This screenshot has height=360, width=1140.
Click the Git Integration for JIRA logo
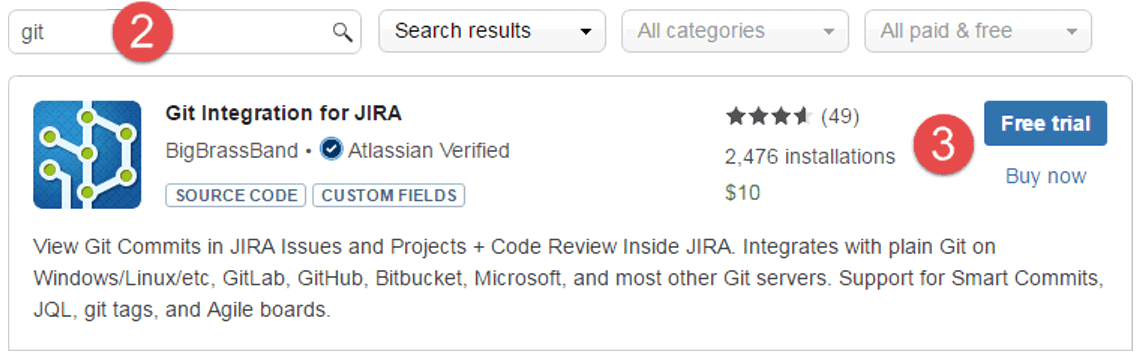tap(87, 155)
